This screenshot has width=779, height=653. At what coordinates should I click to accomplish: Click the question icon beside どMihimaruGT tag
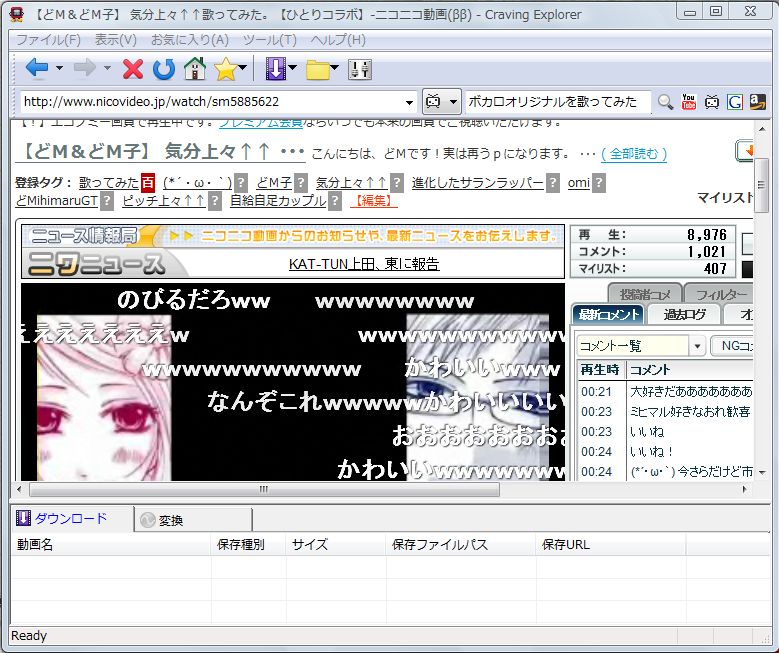[107, 201]
